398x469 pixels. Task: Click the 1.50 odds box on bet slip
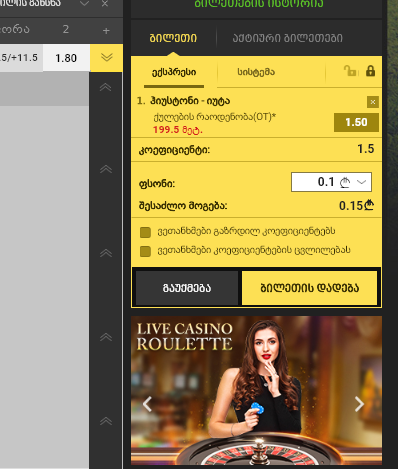click(x=356, y=122)
